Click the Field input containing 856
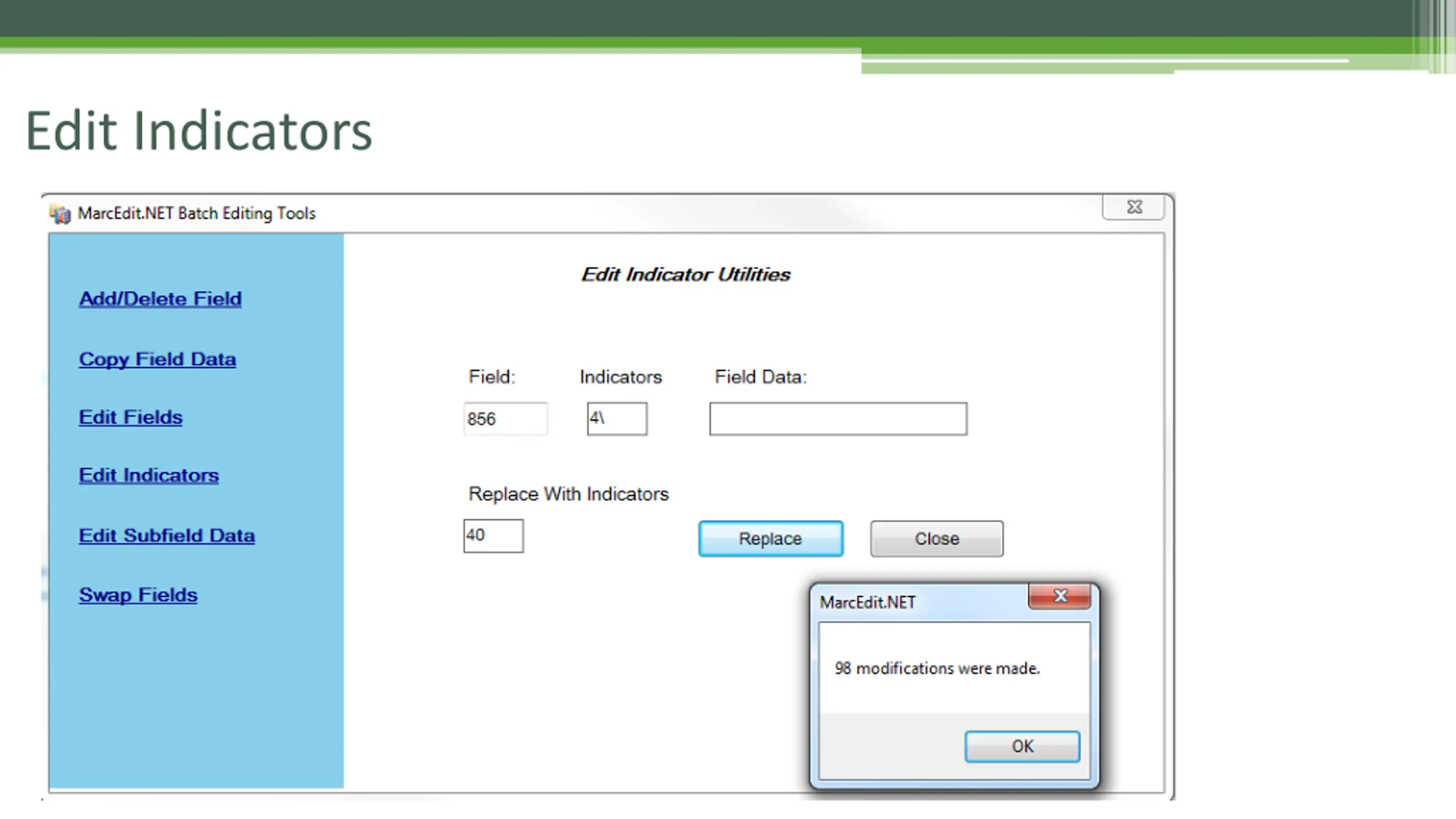Viewport: 1456px width, 819px height. coord(506,419)
